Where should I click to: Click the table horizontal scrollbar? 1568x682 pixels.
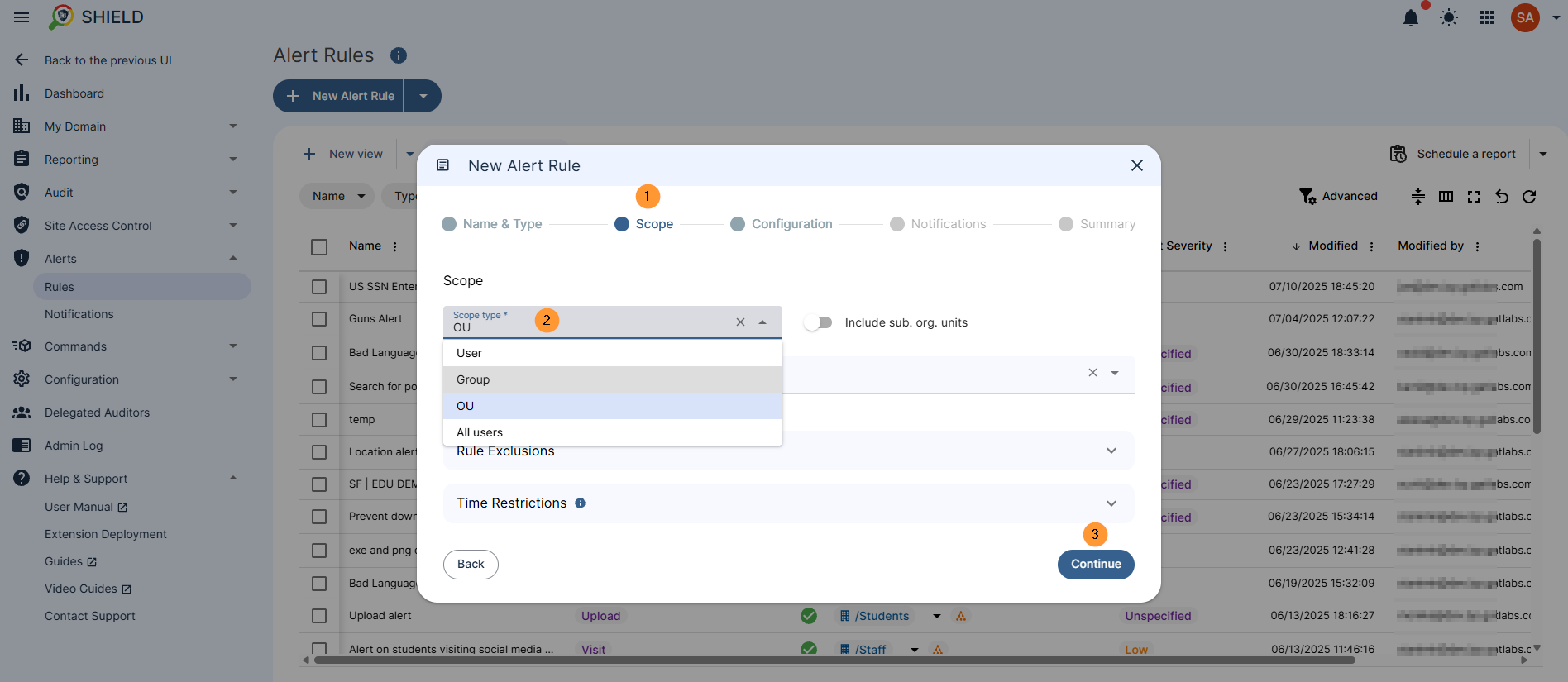[x=834, y=661]
